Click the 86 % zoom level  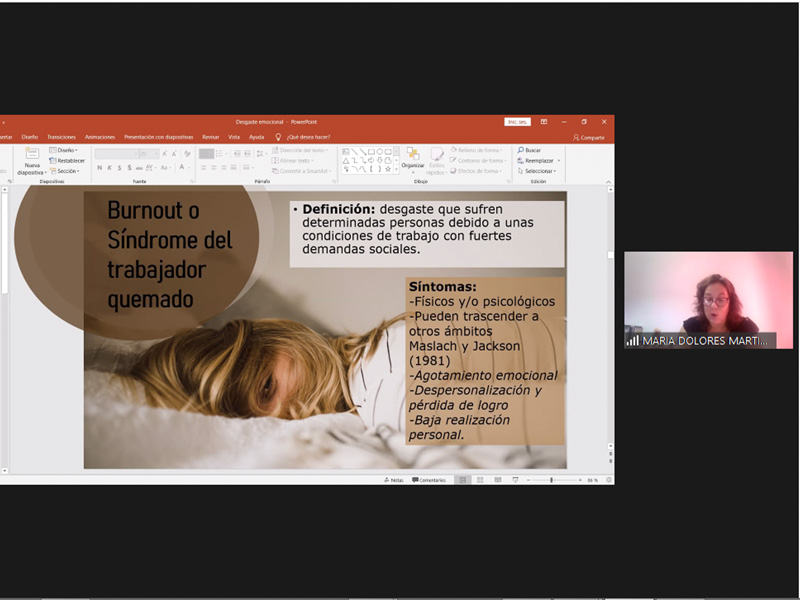tap(592, 480)
